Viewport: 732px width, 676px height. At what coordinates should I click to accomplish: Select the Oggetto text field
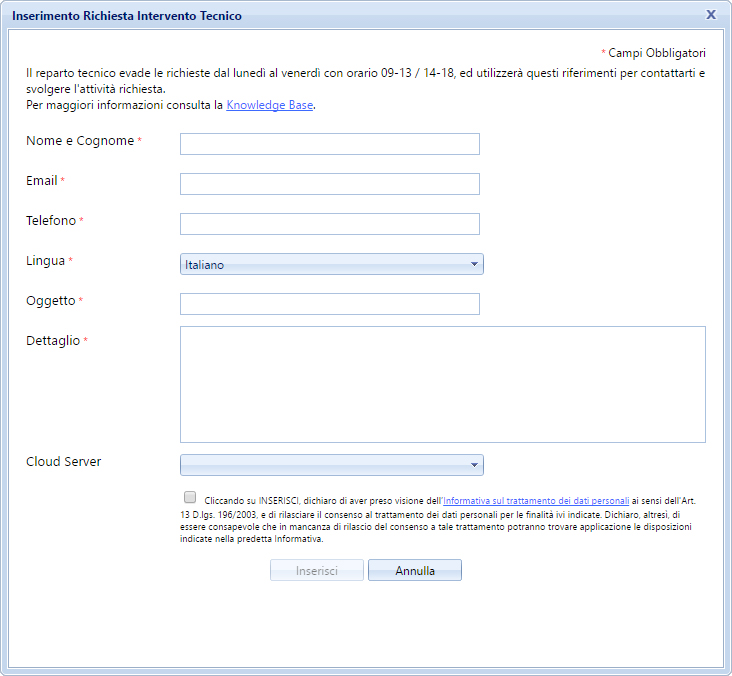click(x=329, y=304)
